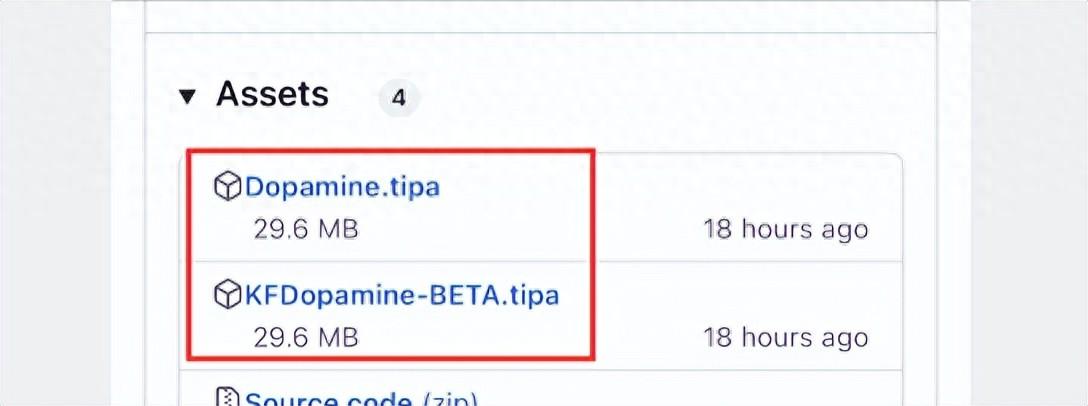Click the Dopamine.tipa 18 hours ago timestamp
This screenshot has width=1088, height=406.
pos(785,229)
